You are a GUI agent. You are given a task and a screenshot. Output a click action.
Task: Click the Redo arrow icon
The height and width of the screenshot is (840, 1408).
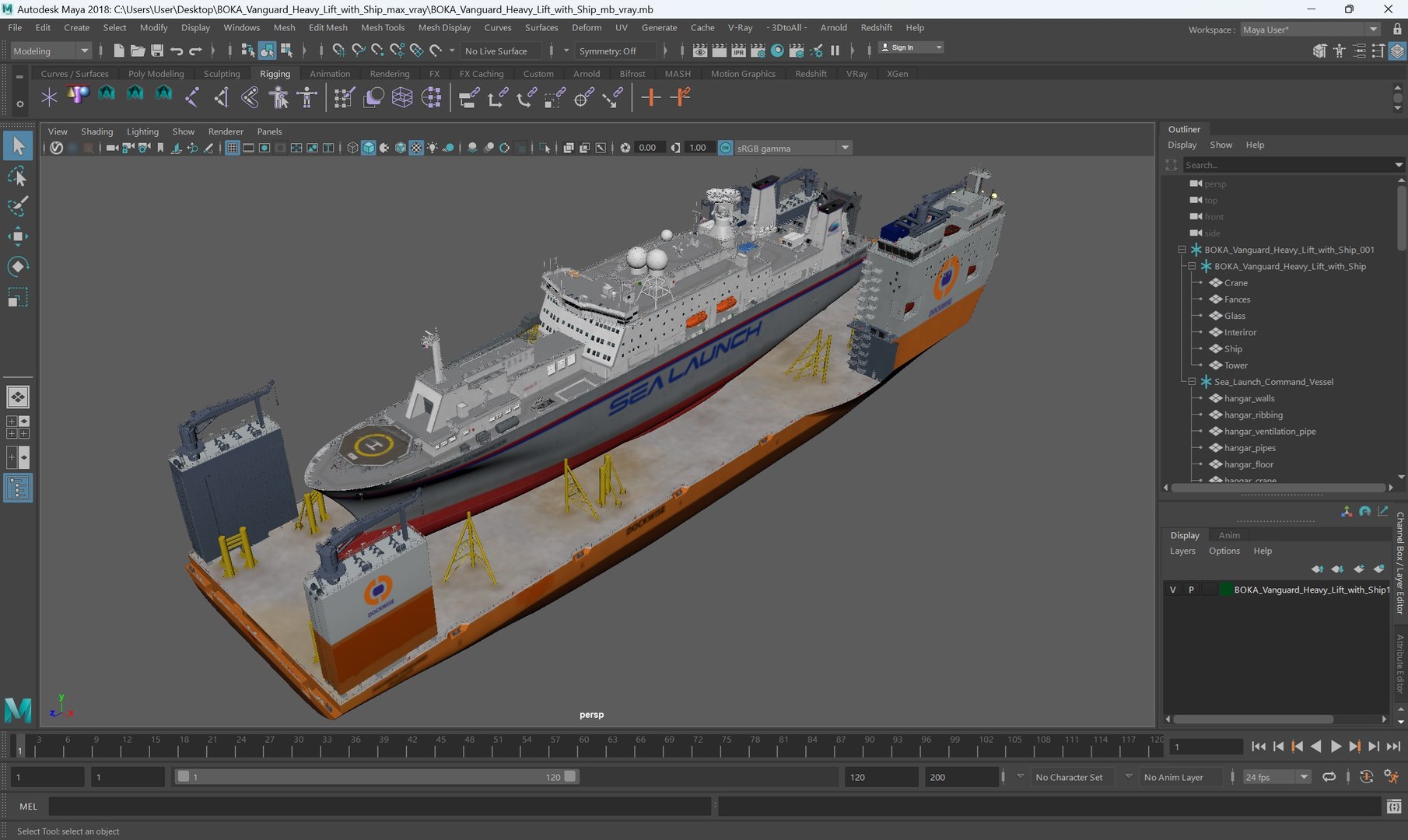click(195, 51)
